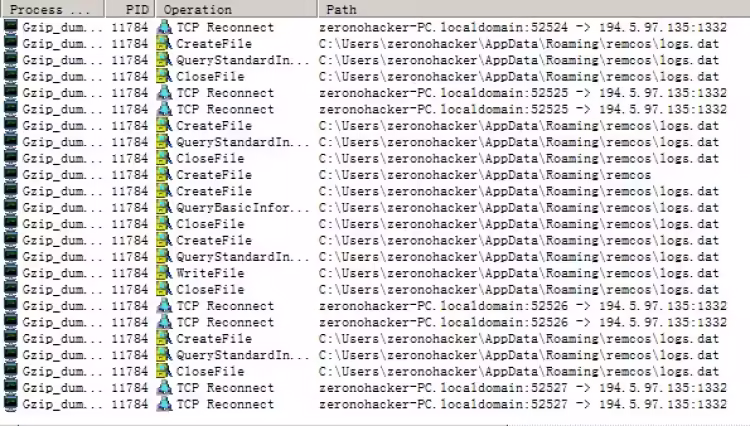The width and height of the screenshot is (750, 426).
Task: Click Gzip_dum... process name in the port 52524 row
Action: coord(62,27)
